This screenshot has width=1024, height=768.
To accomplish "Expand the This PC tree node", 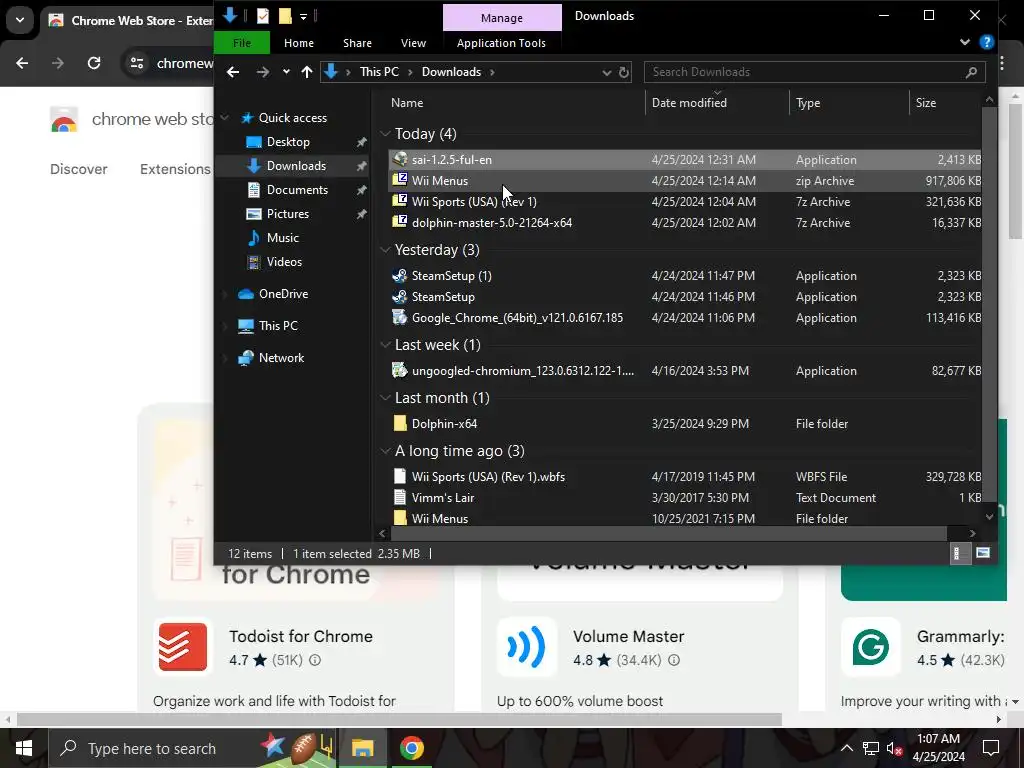I will [x=225, y=326].
